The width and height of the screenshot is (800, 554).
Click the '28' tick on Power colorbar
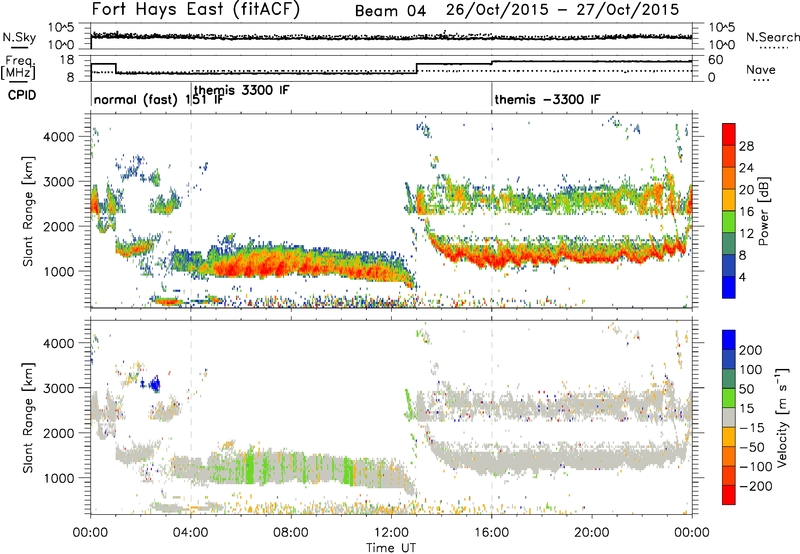pos(746,146)
